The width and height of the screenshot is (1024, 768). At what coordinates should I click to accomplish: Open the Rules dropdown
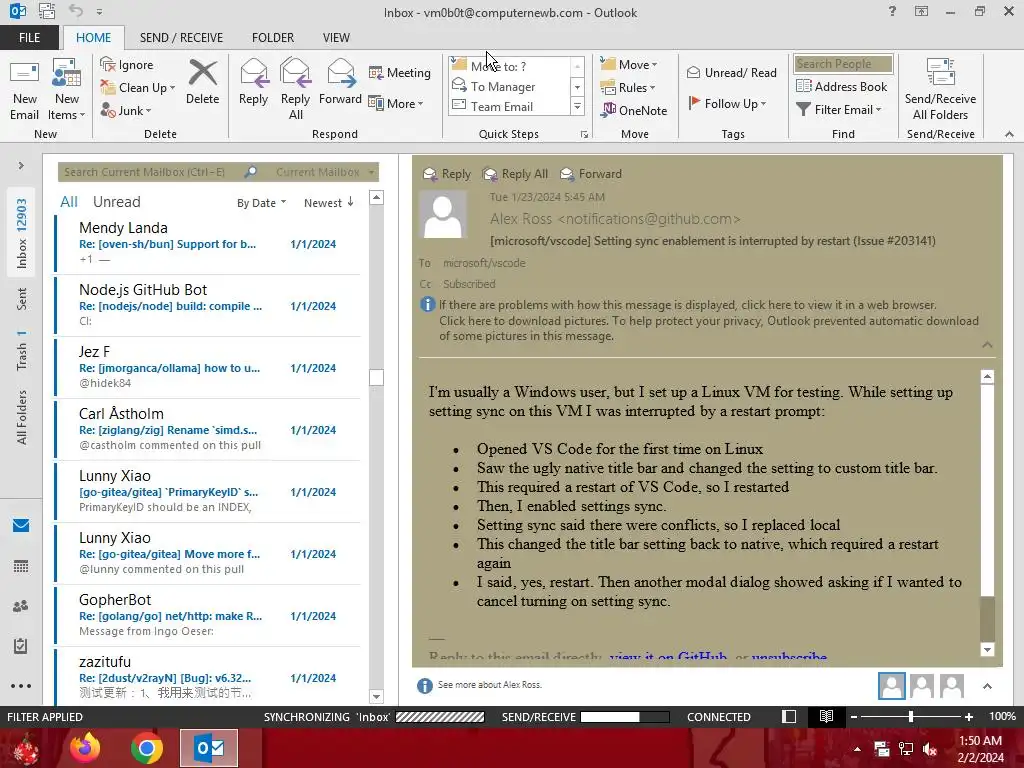coord(628,88)
